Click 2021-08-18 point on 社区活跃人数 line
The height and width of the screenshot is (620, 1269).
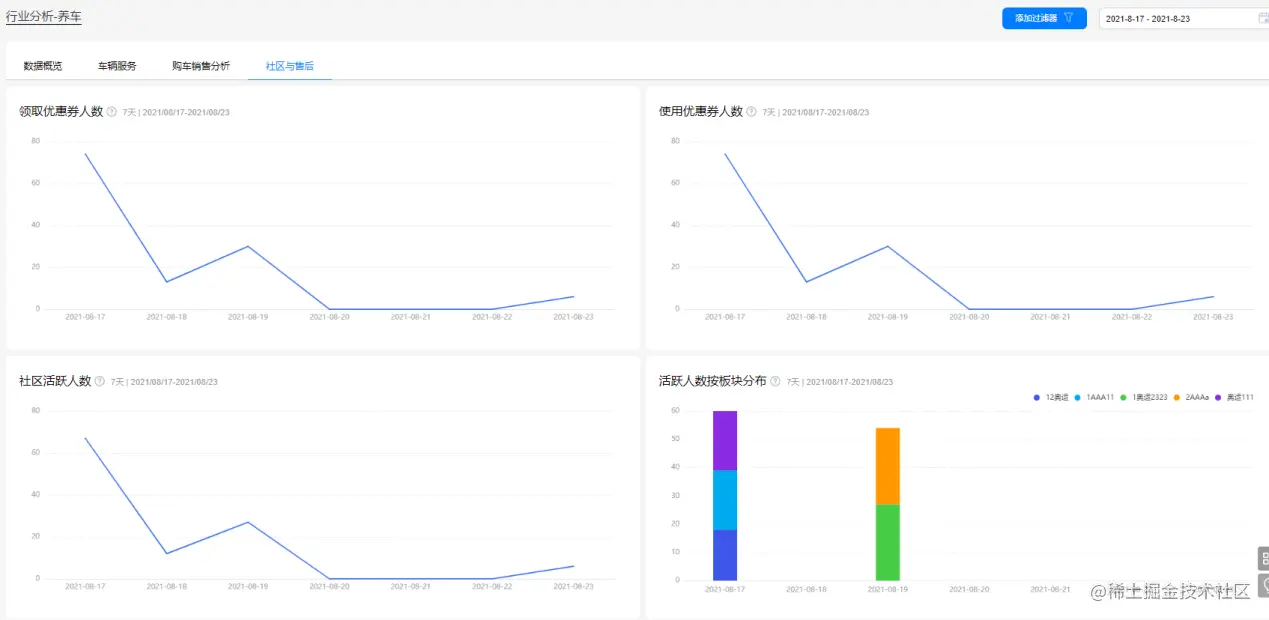point(167,553)
